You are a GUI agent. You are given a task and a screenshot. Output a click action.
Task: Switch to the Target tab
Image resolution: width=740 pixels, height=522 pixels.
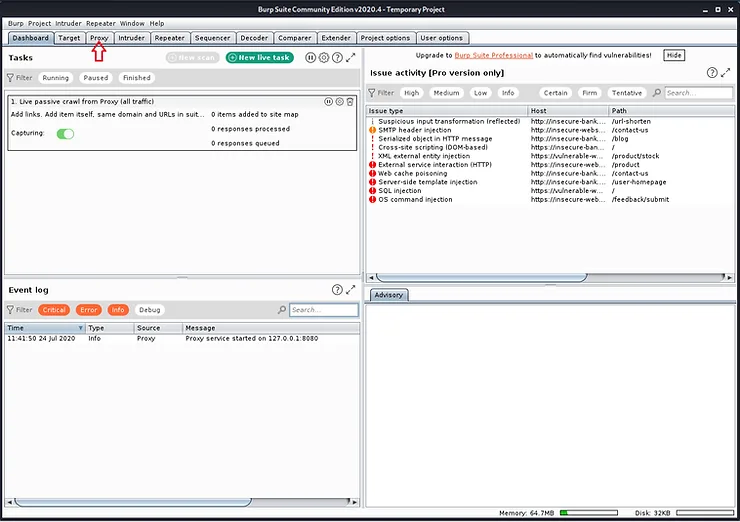pyautogui.click(x=69, y=38)
